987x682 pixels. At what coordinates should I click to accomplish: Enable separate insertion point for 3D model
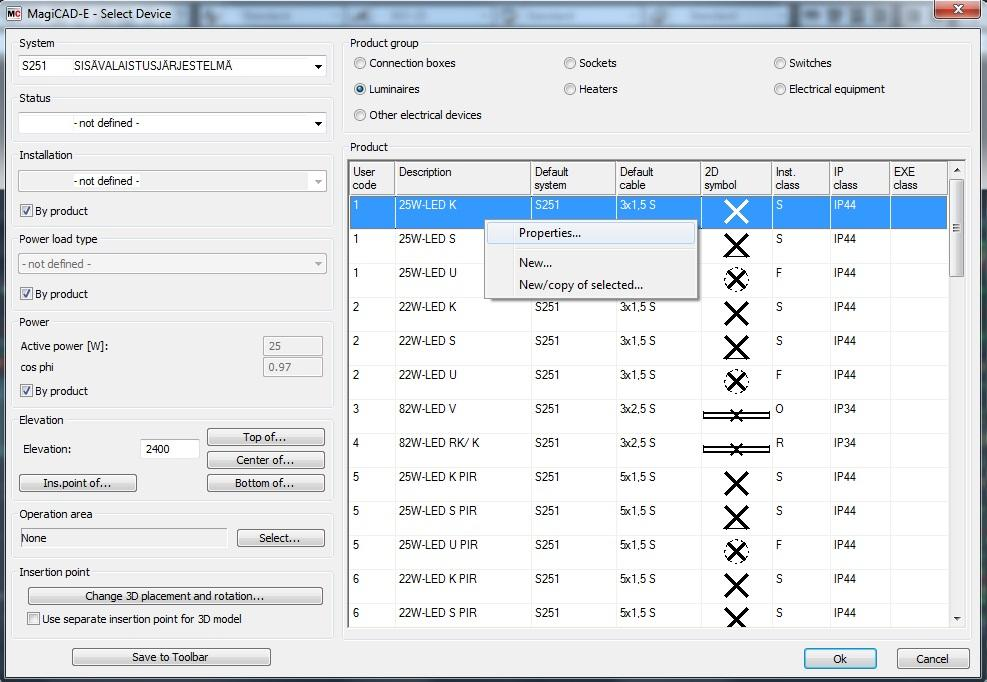coord(33,618)
